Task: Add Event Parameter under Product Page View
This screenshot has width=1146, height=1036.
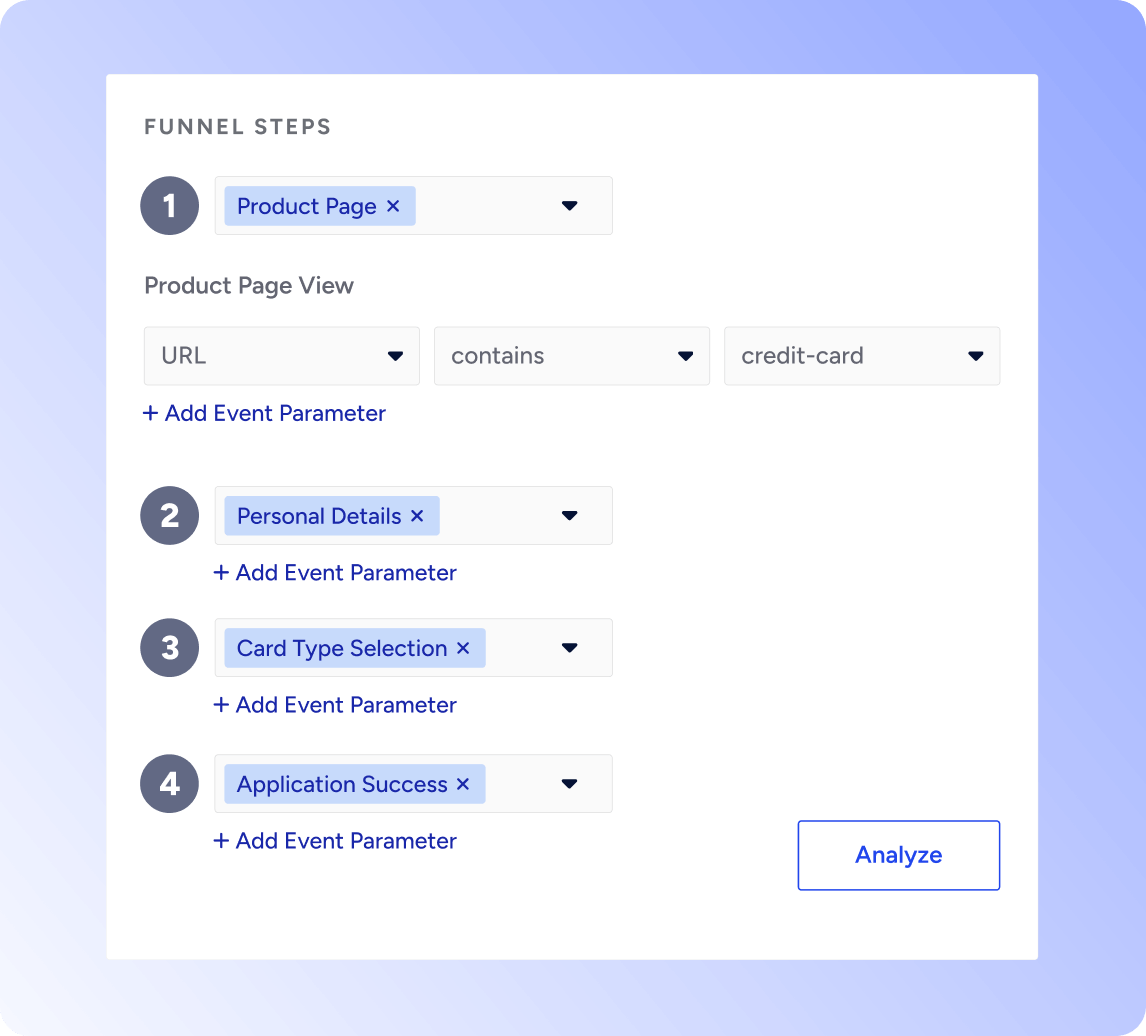Action: [x=265, y=413]
